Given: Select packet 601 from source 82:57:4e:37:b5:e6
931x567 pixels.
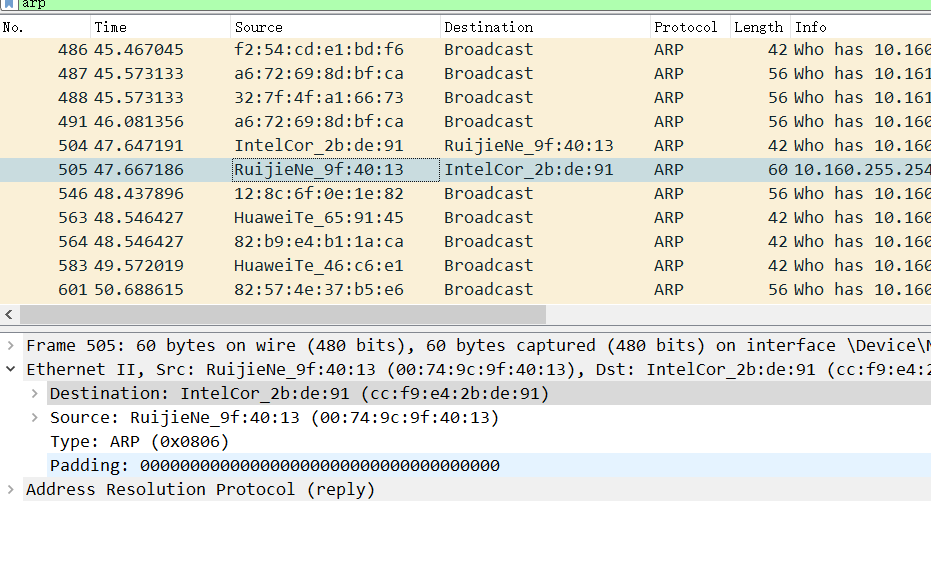Looking at the screenshot, I should coord(466,290).
